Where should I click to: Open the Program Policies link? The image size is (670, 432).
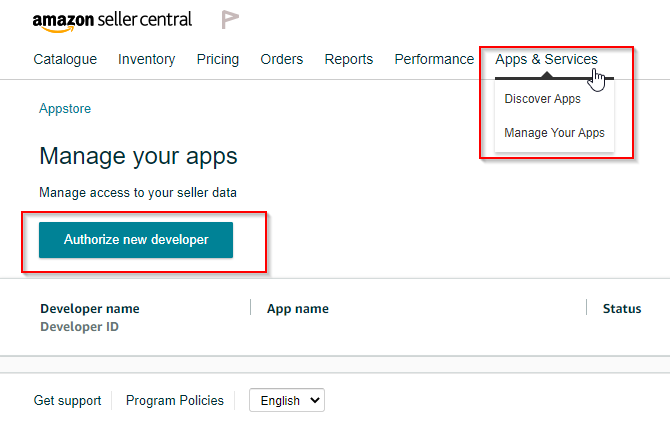pos(175,400)
